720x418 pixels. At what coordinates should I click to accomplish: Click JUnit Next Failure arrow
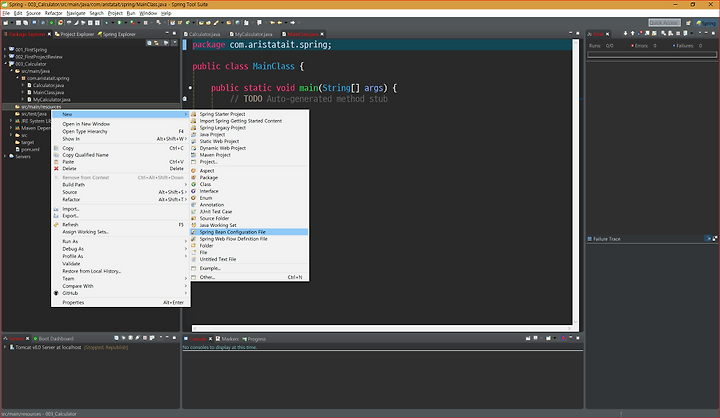(625, 34)
